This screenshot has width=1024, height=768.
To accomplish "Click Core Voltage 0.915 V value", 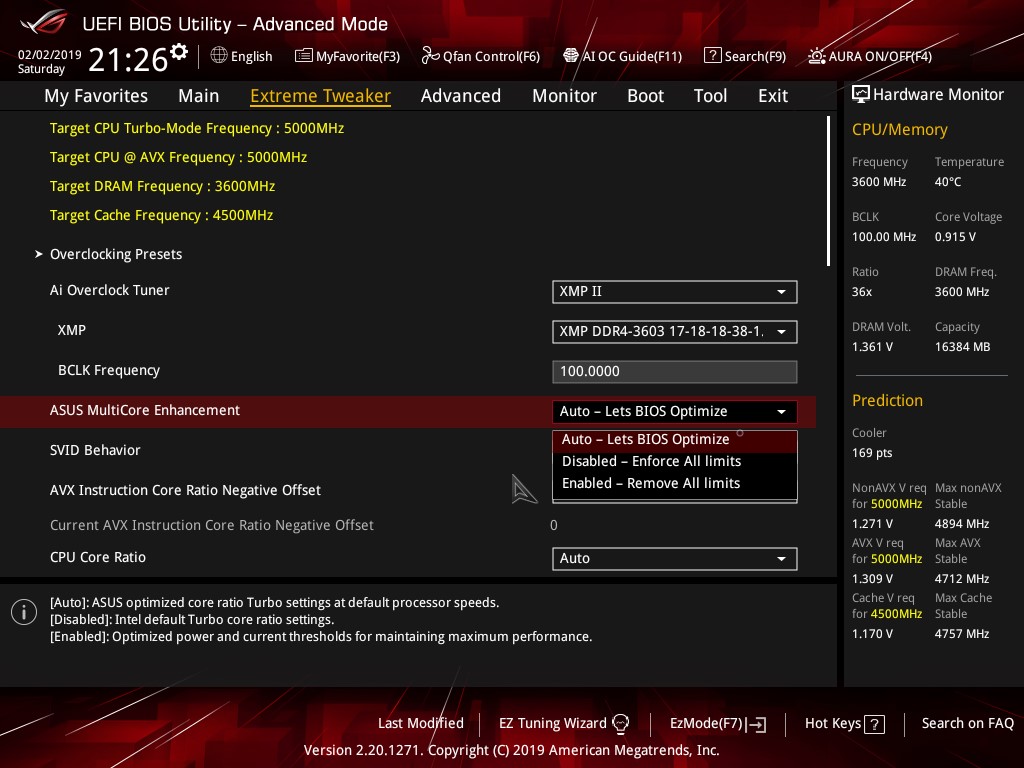I will click(x=955, y=236).
